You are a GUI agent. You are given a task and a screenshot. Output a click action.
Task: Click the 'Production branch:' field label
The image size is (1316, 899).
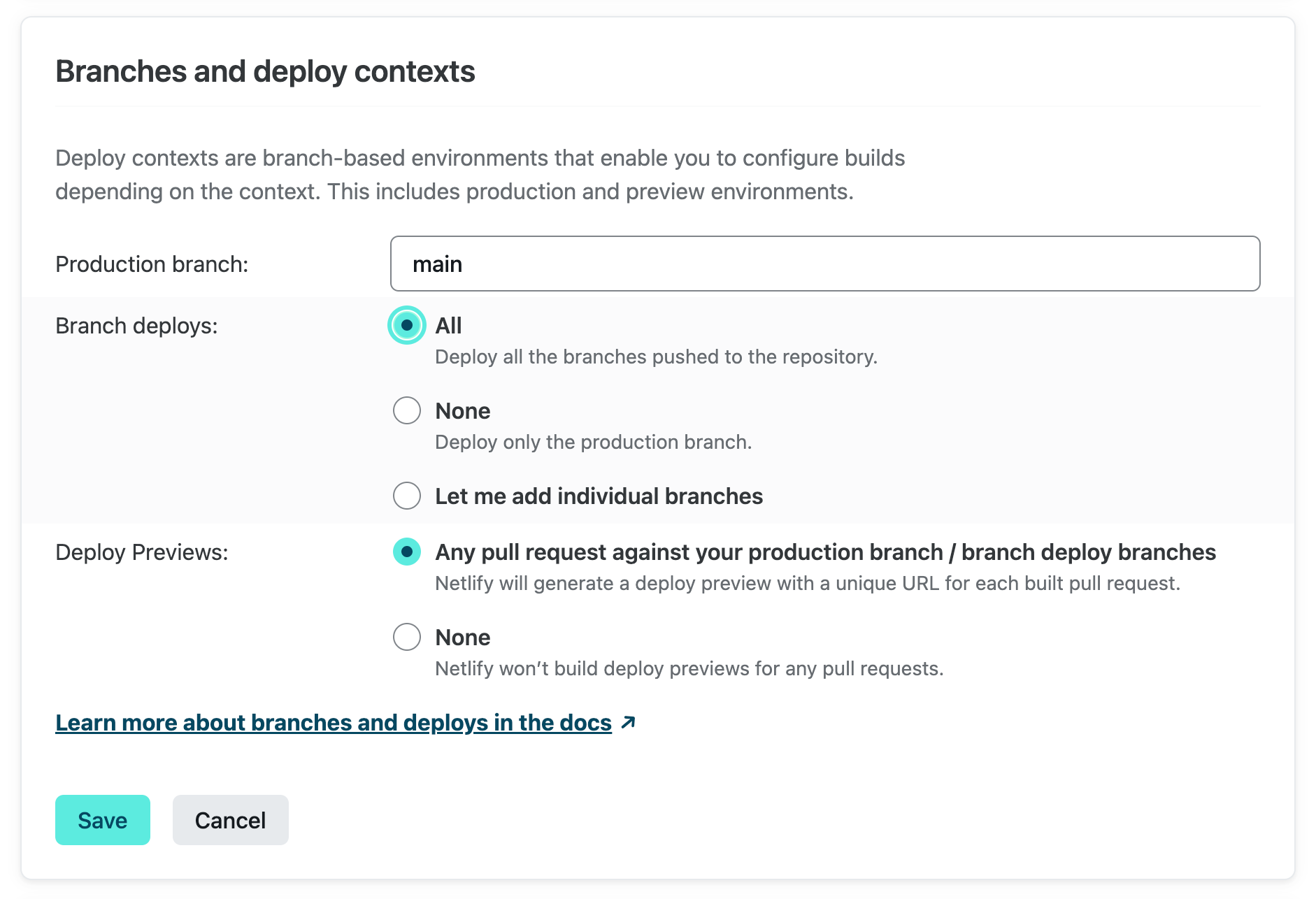click(152, 264)
